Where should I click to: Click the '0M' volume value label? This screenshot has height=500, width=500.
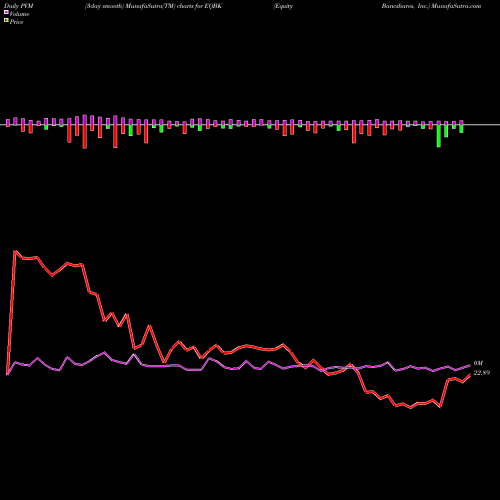478,363
